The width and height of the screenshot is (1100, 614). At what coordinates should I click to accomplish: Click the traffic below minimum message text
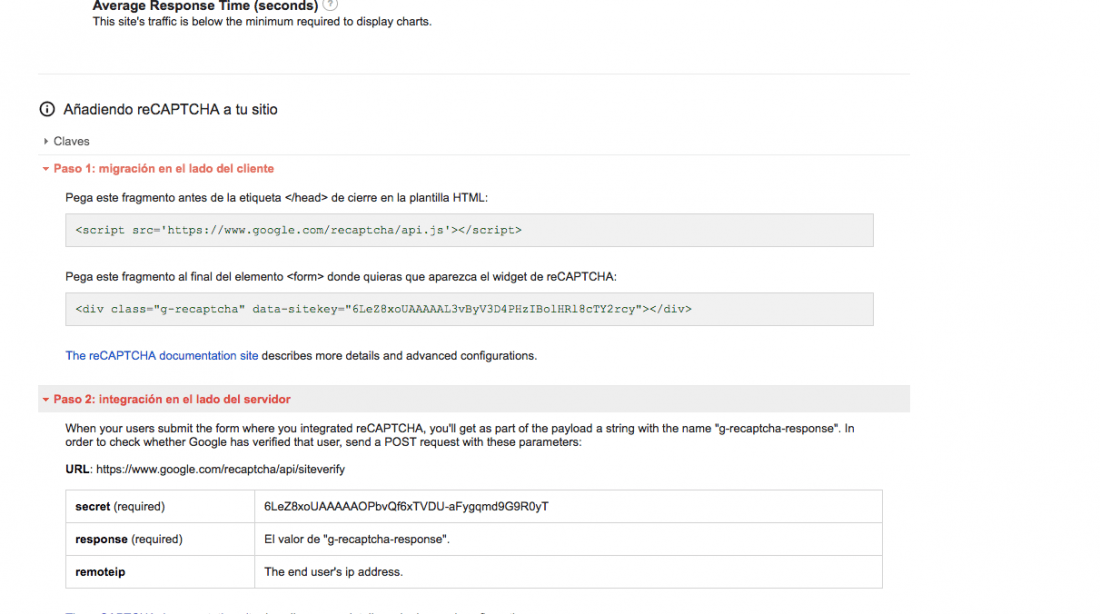(262, 22)
